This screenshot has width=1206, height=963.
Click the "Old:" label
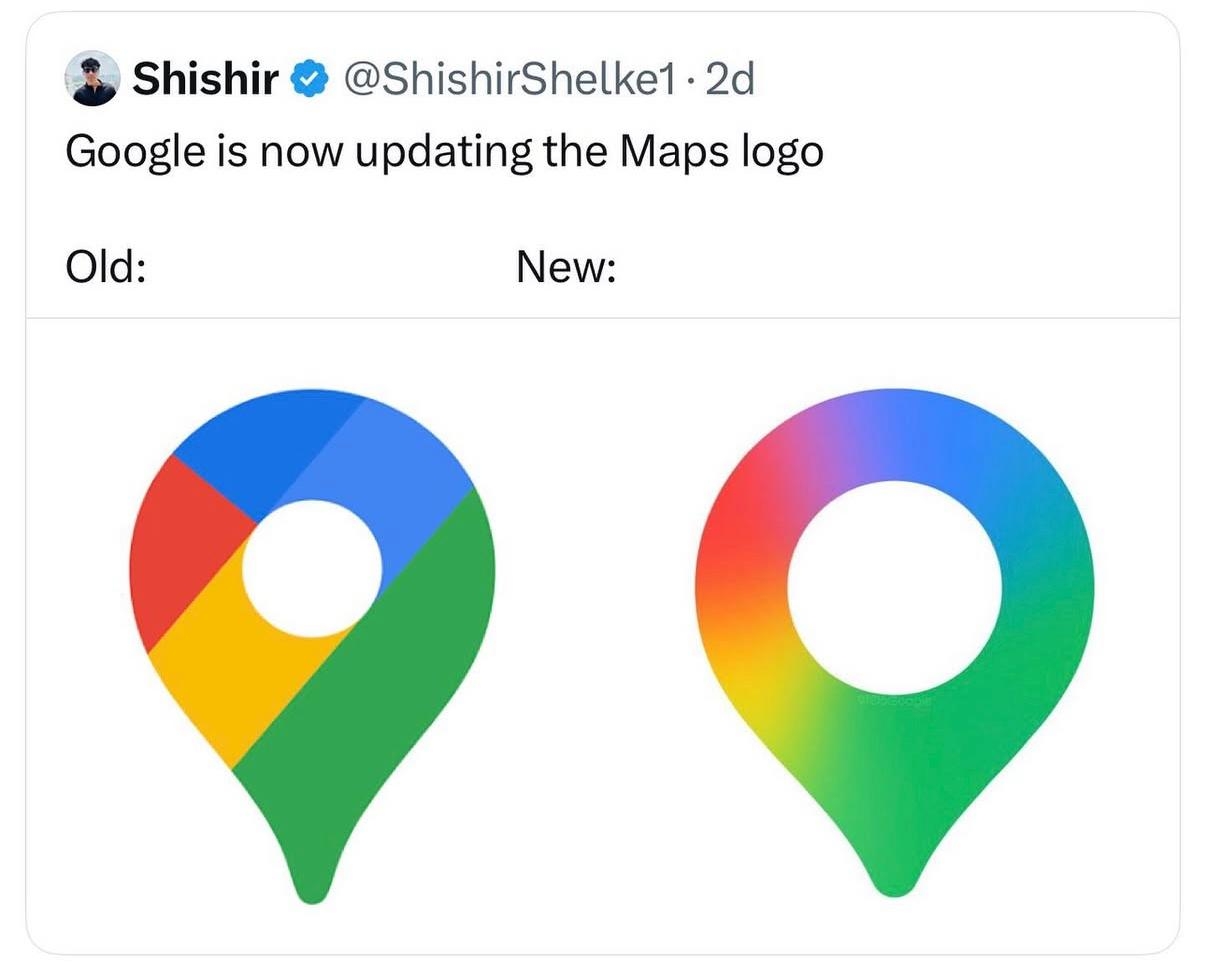tap(106, 267)
